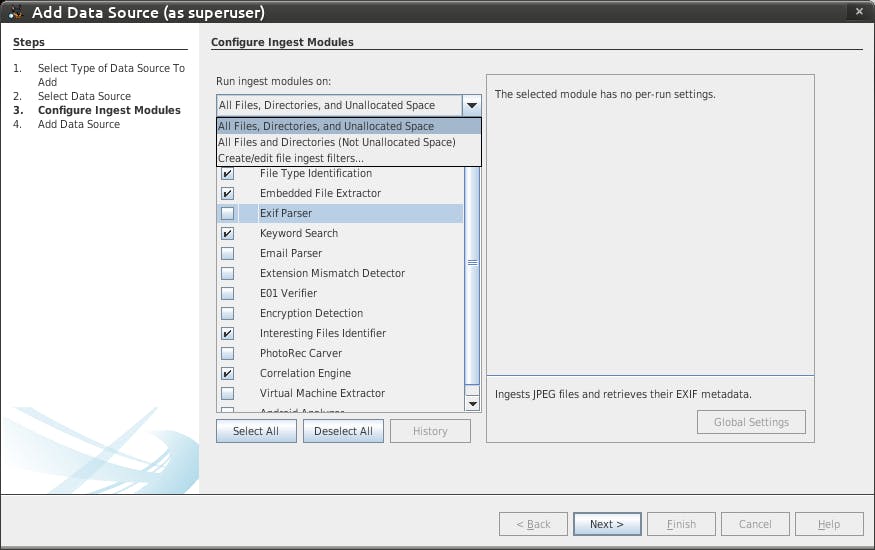Click the Finish button
The image size is (875, 550).
coord(681,524)
